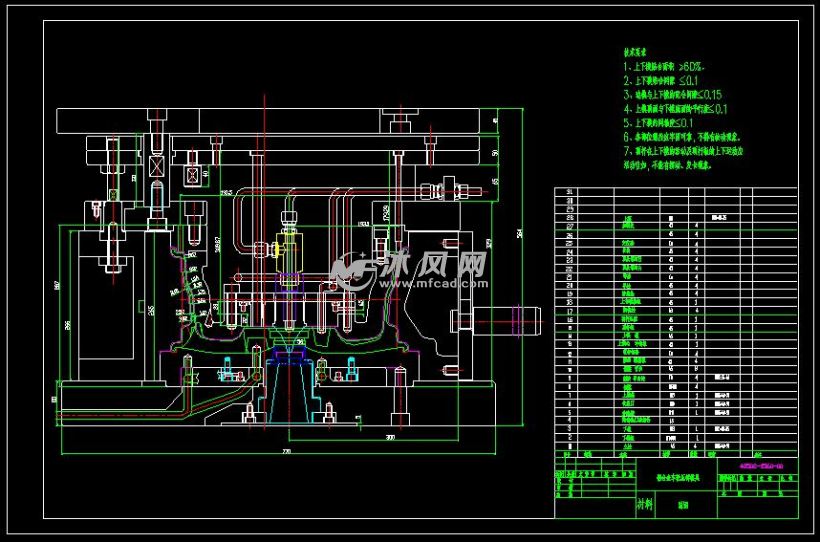Select the 200 dimension near the bottom center
The image size is (820, 542).
[x=390, y=436]
